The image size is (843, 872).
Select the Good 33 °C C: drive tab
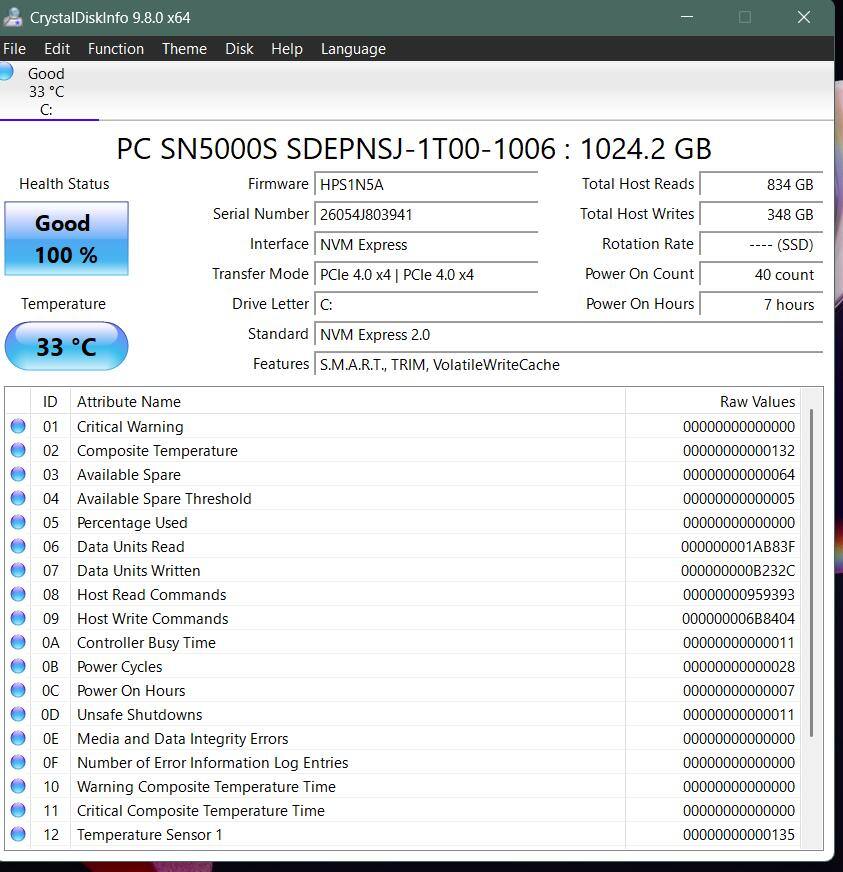coord(47,91)
